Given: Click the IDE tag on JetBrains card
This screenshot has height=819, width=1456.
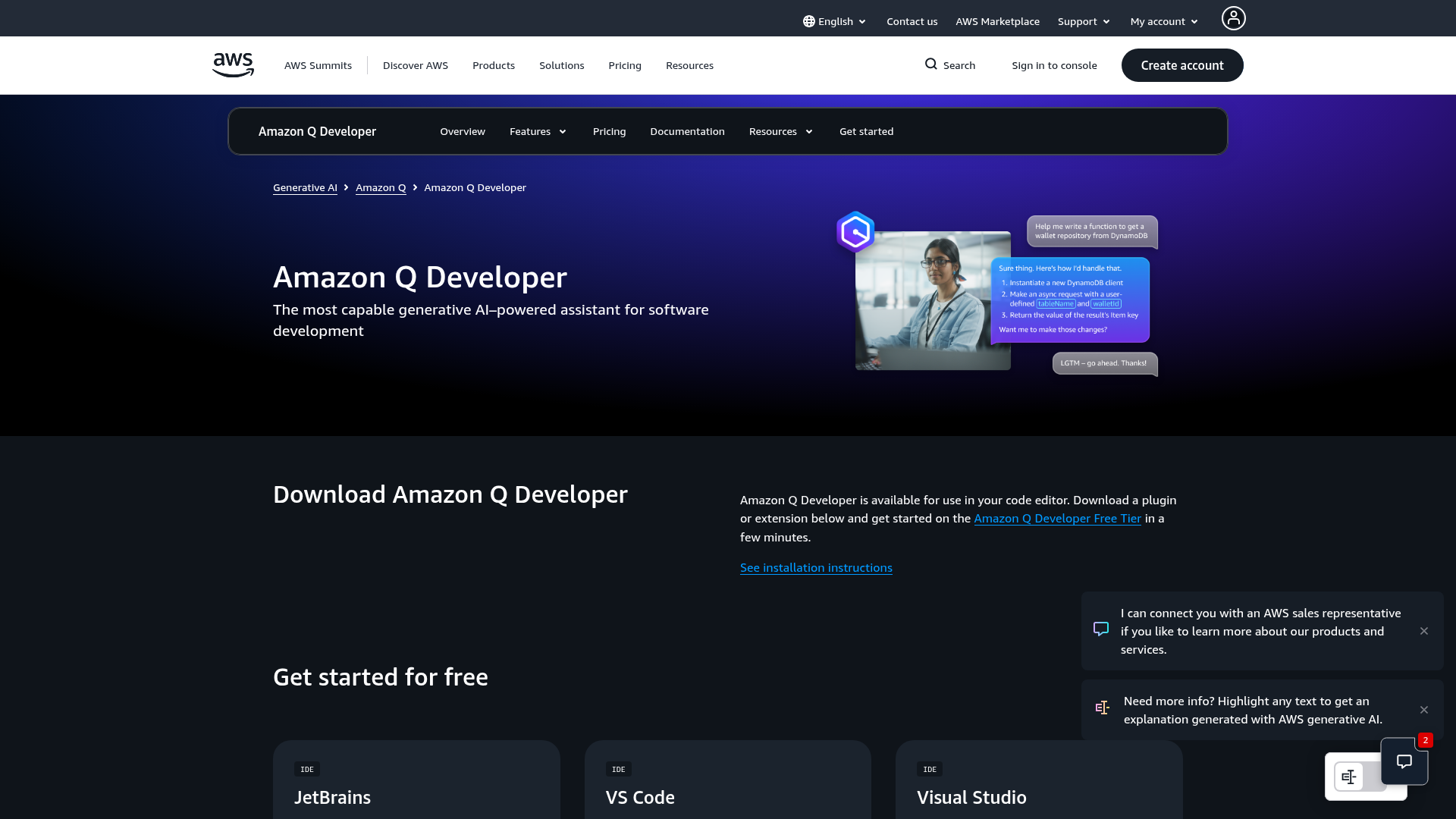Looking at the screenshot, I should pyautogui.click(x=307, y=769).
